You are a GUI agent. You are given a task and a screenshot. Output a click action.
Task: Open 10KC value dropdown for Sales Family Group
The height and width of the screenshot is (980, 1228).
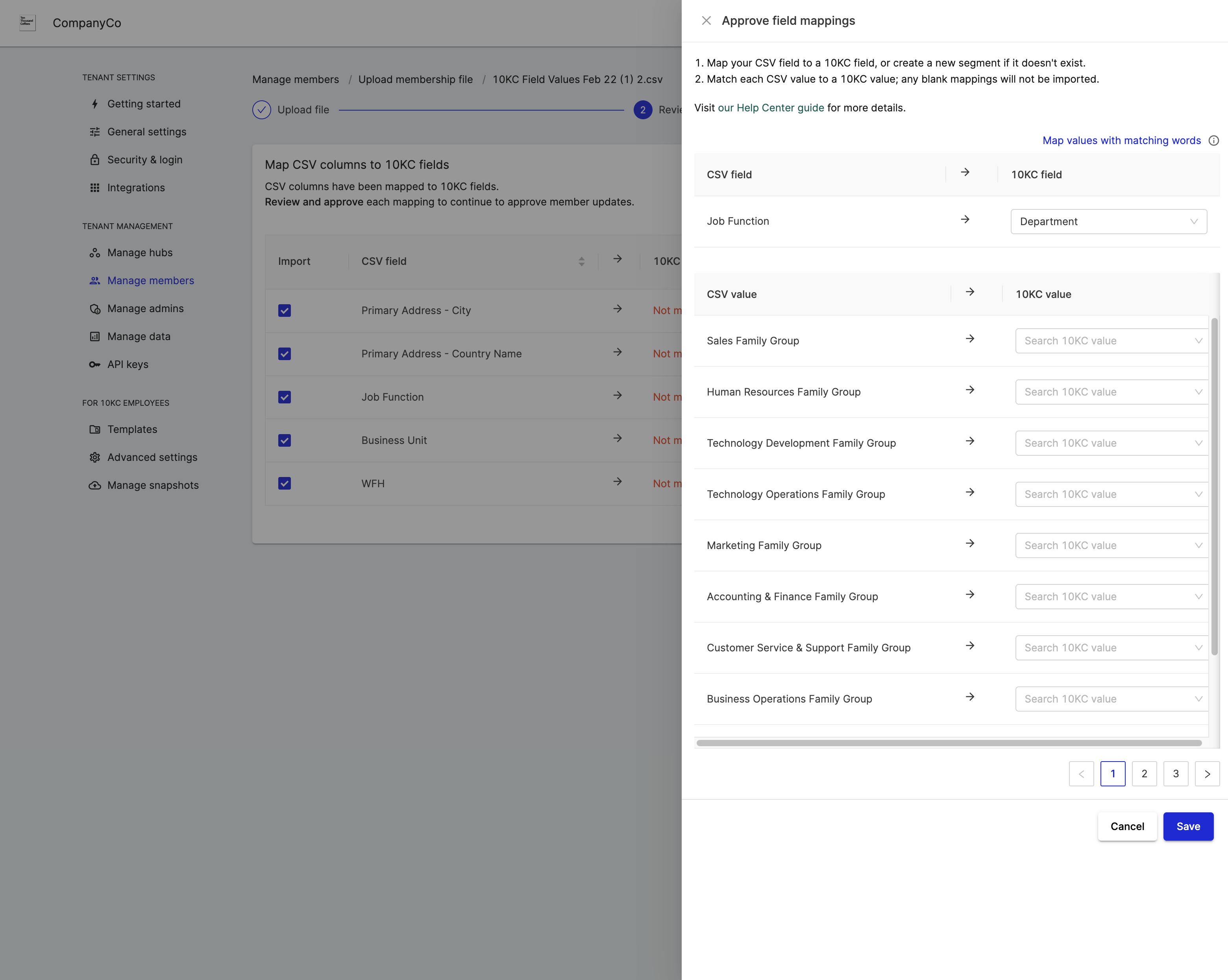click(1111, 340)
